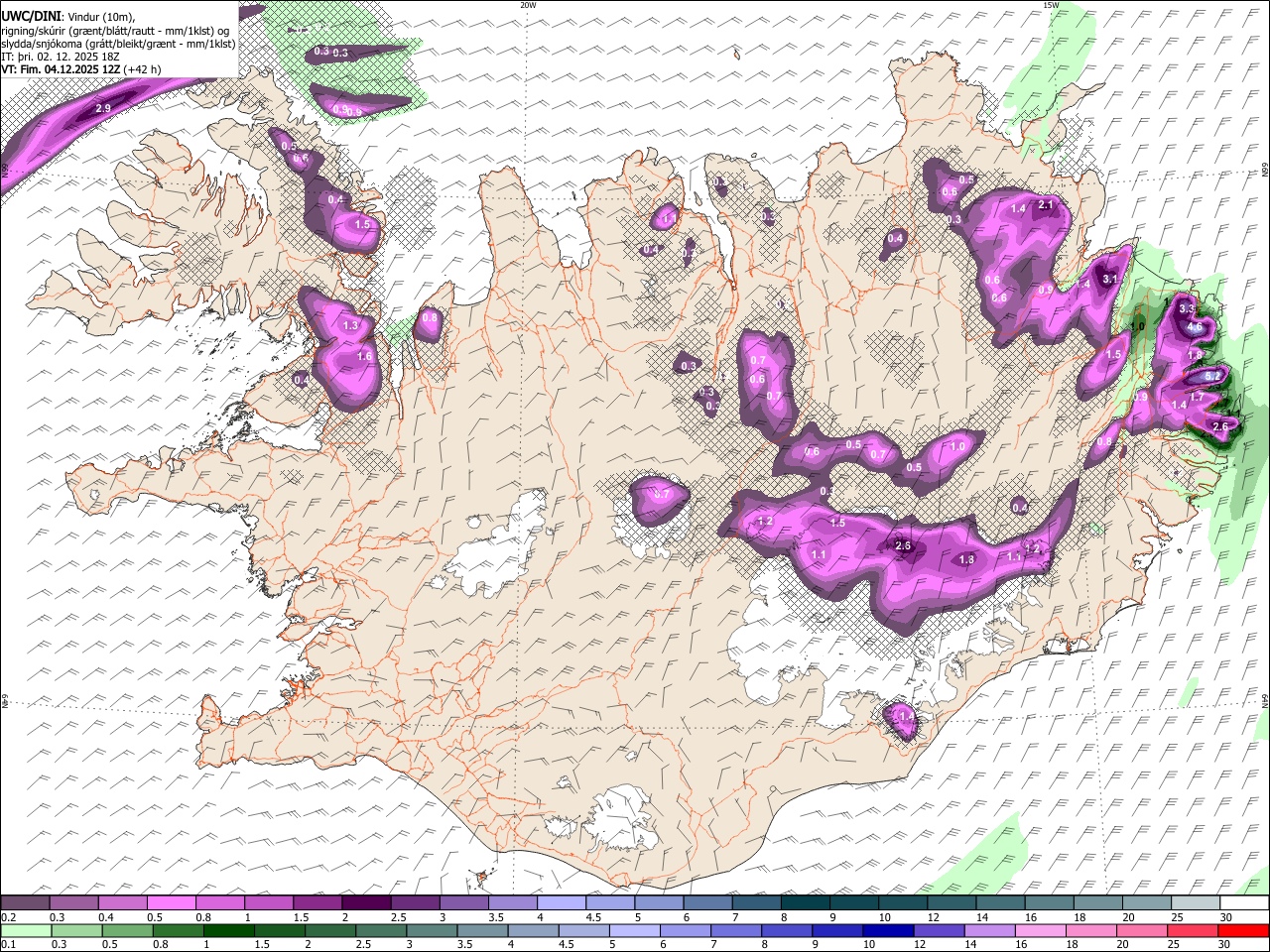Click the 3.3 snowfall value label
The height and width of the screenshot is (952, 1270).
coord(1187,309)
